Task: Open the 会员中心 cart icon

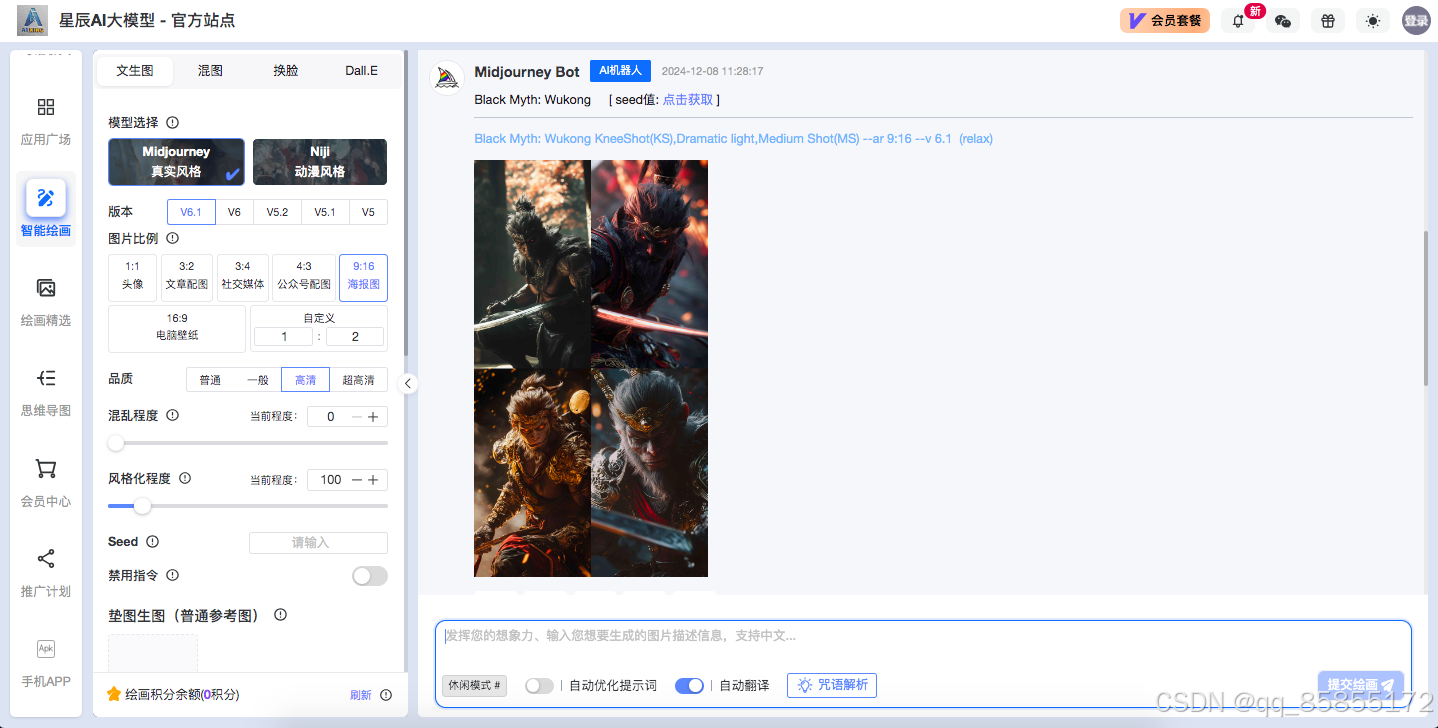Action: pos(46,469)
